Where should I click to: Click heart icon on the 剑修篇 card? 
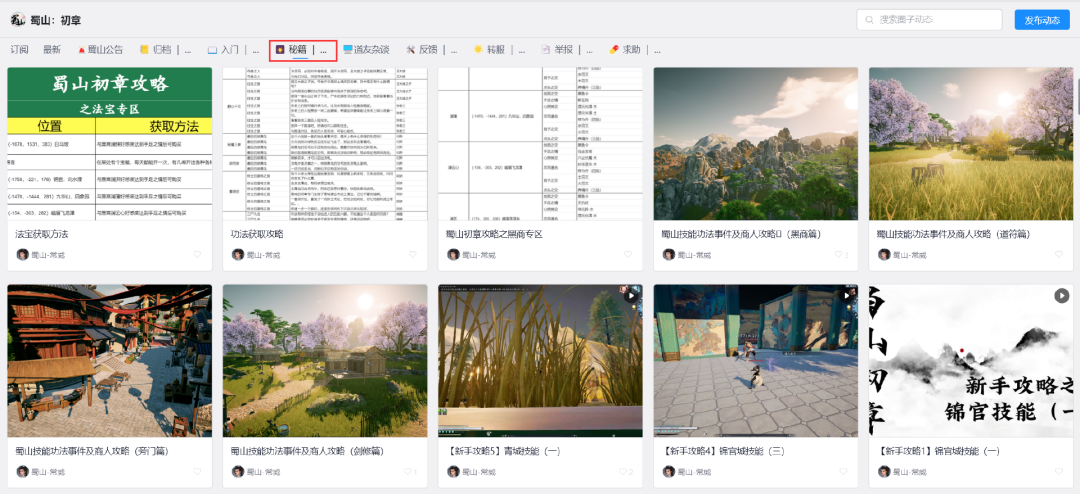[x=407, y=472]
